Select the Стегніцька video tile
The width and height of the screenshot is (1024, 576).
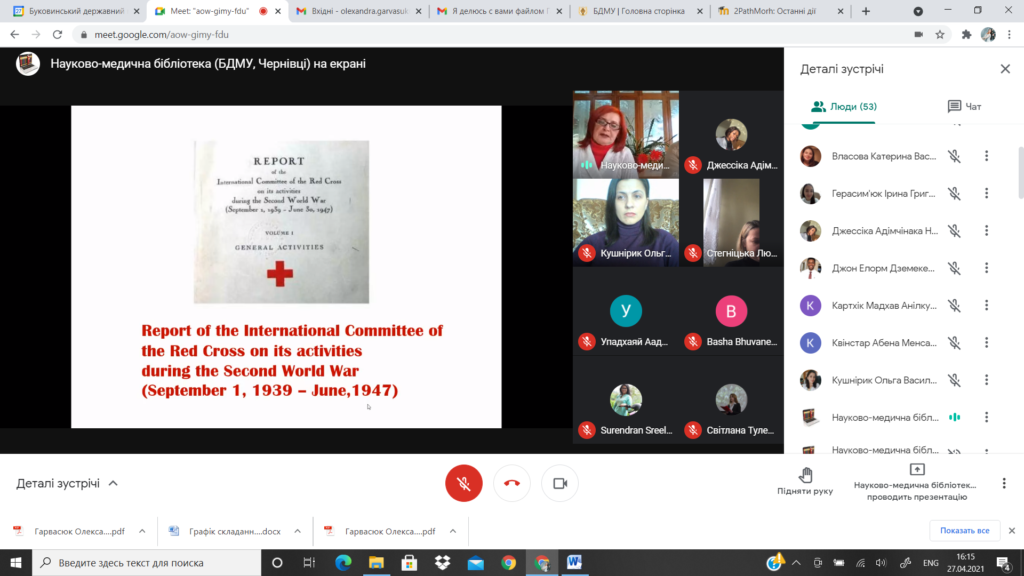pyautogui.click(x=731, y=222)
